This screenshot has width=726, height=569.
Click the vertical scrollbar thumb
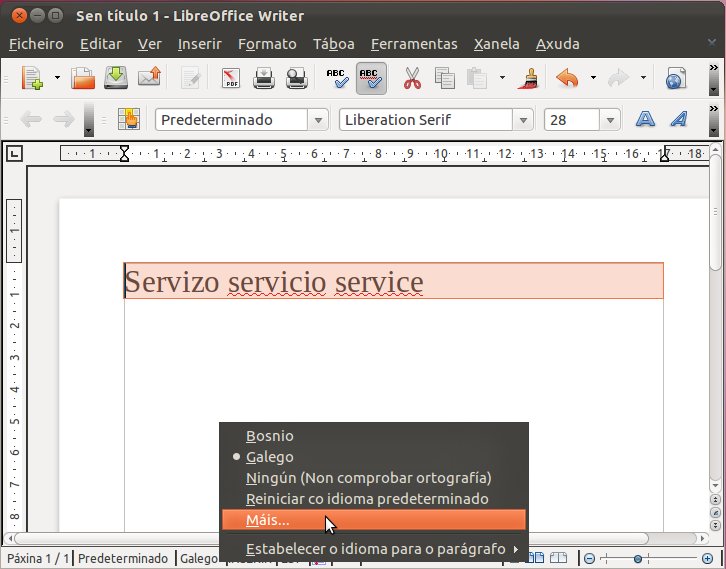[x=715, y=212]
